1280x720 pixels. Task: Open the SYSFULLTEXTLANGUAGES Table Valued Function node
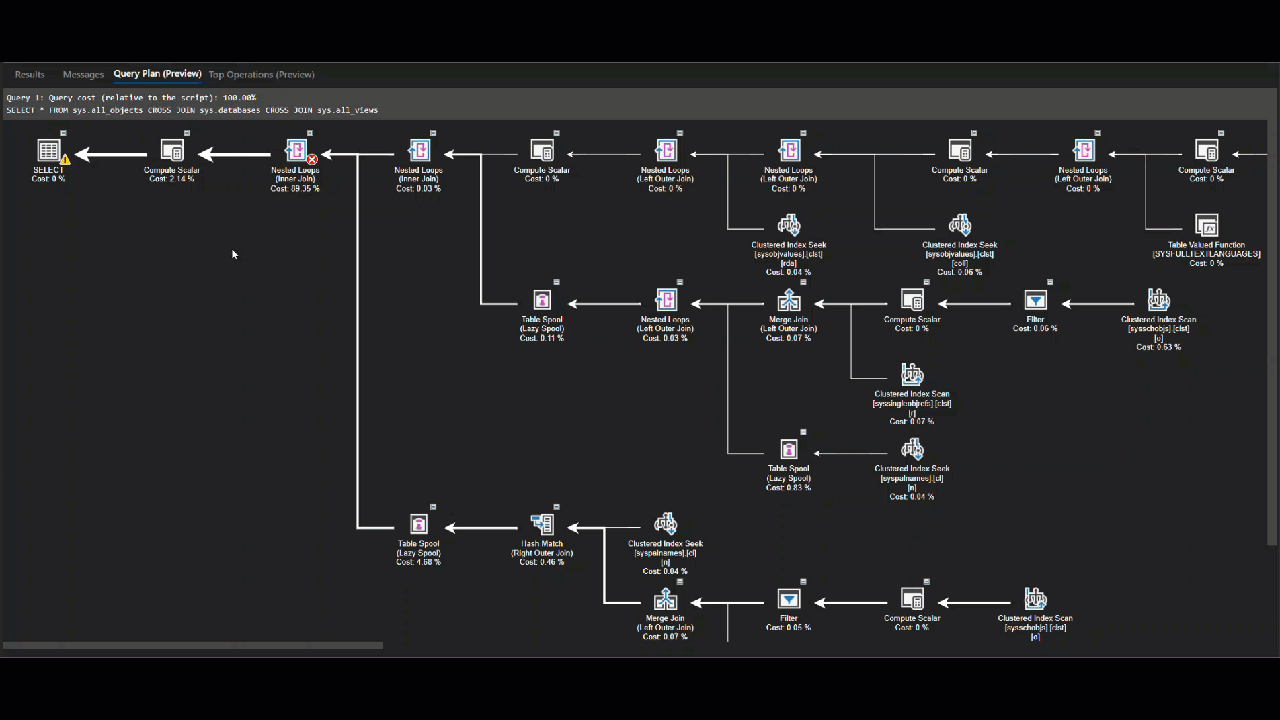(x=1206, y=226)
